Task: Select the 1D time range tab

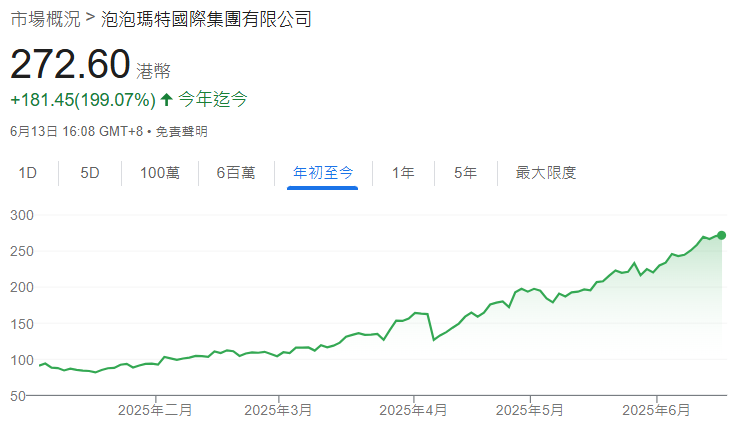Action: [28, 173]
